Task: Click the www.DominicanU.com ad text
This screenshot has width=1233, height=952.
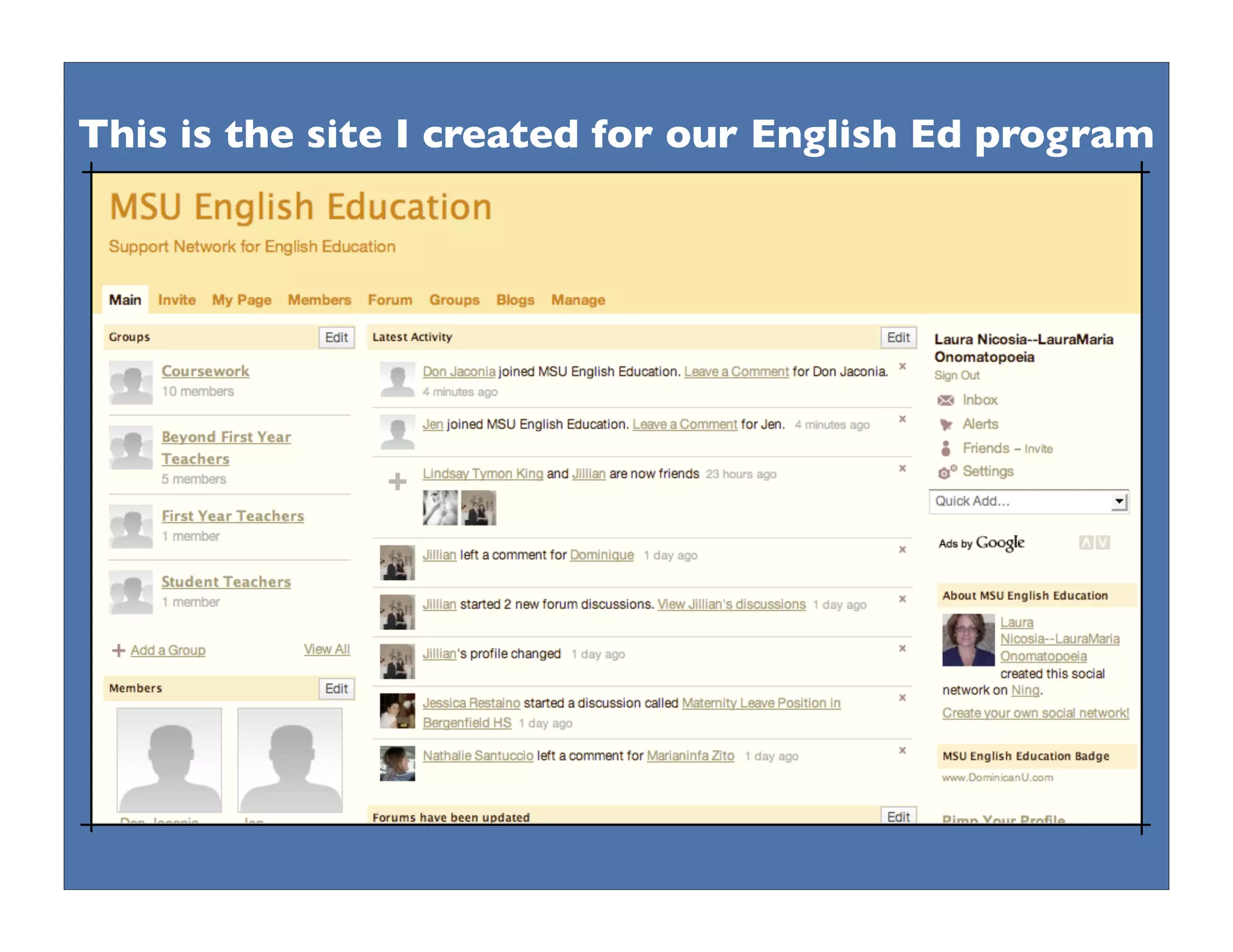Action: pos(998,777)
